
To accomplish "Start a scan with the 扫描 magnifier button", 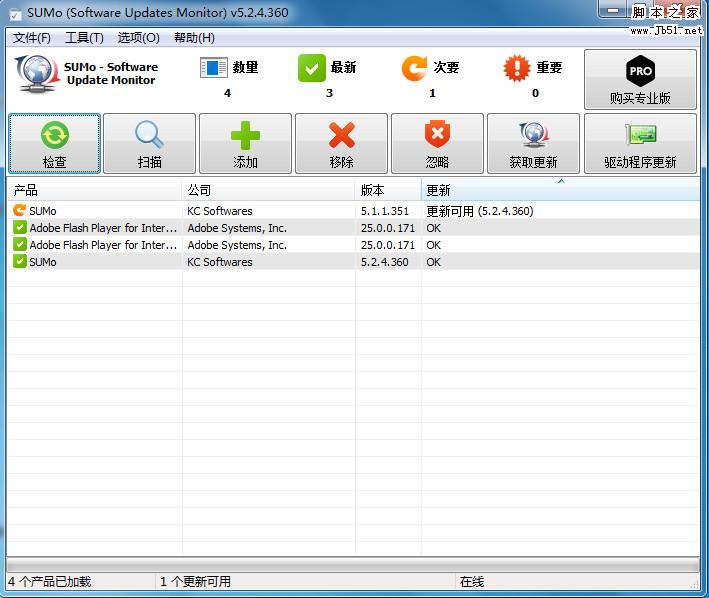I will click(x=150, y=144).
